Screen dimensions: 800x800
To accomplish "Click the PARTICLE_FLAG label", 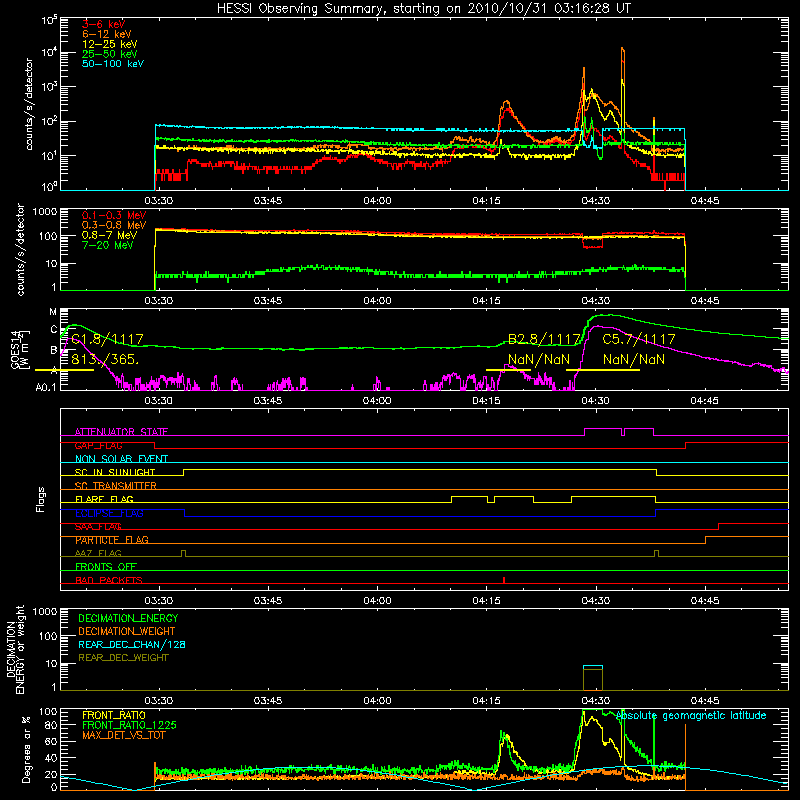I will tap(112, 540).
